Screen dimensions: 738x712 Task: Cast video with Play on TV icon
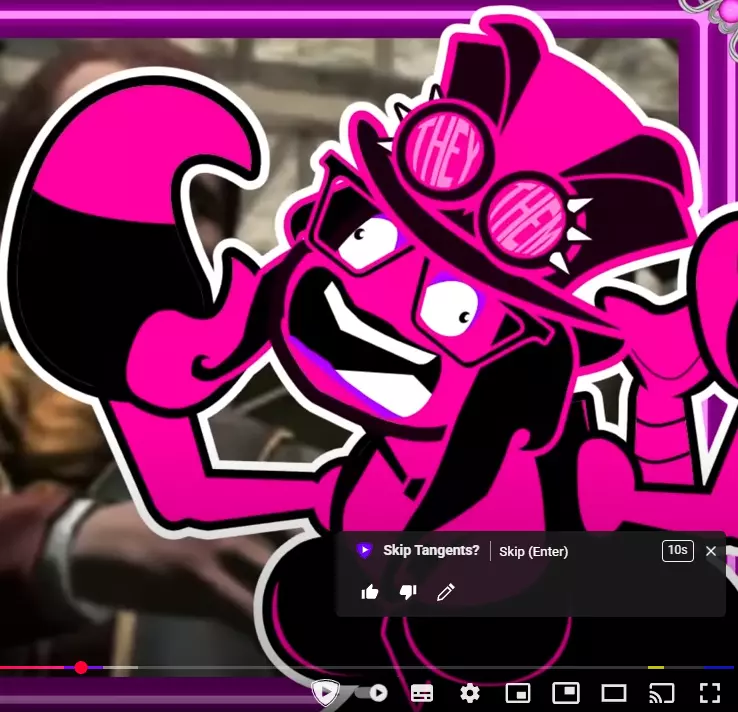(662, 693)
